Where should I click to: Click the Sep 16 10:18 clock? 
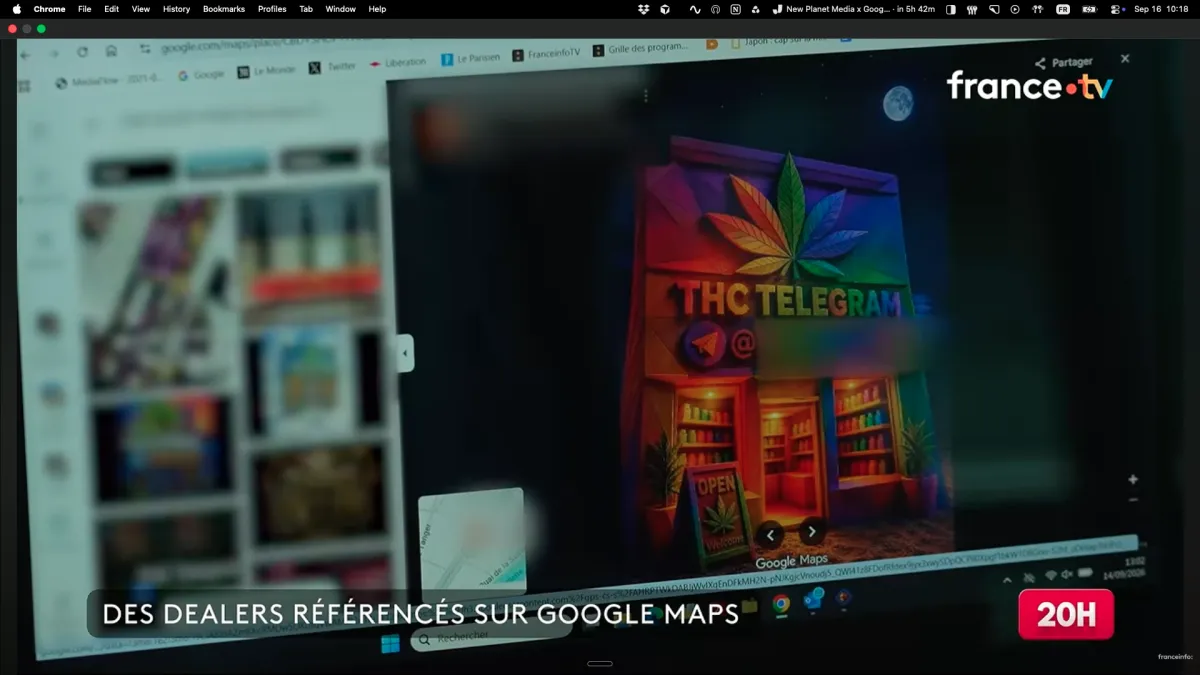click(x=1161, y=9)
